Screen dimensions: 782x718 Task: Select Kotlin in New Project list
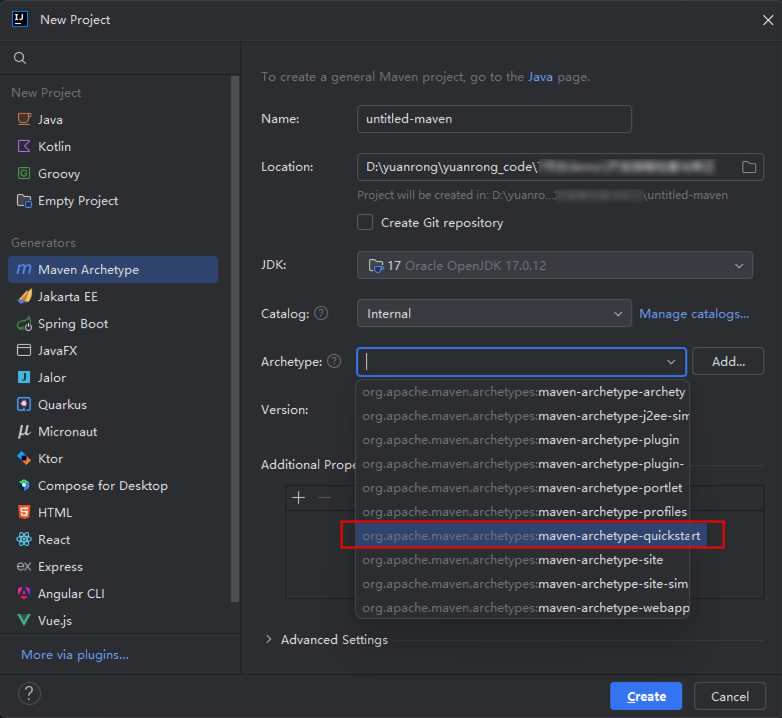pyautogui.click(x=54, y=147)
